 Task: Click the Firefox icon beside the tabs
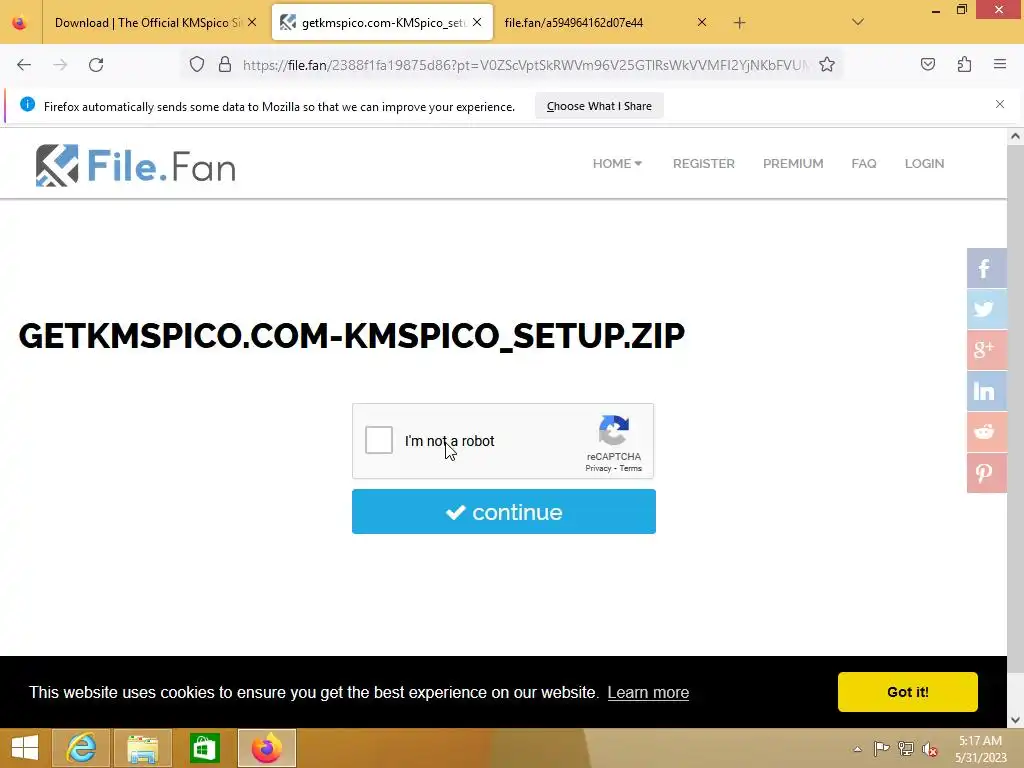pyautogui.click(x=20, y=23)
